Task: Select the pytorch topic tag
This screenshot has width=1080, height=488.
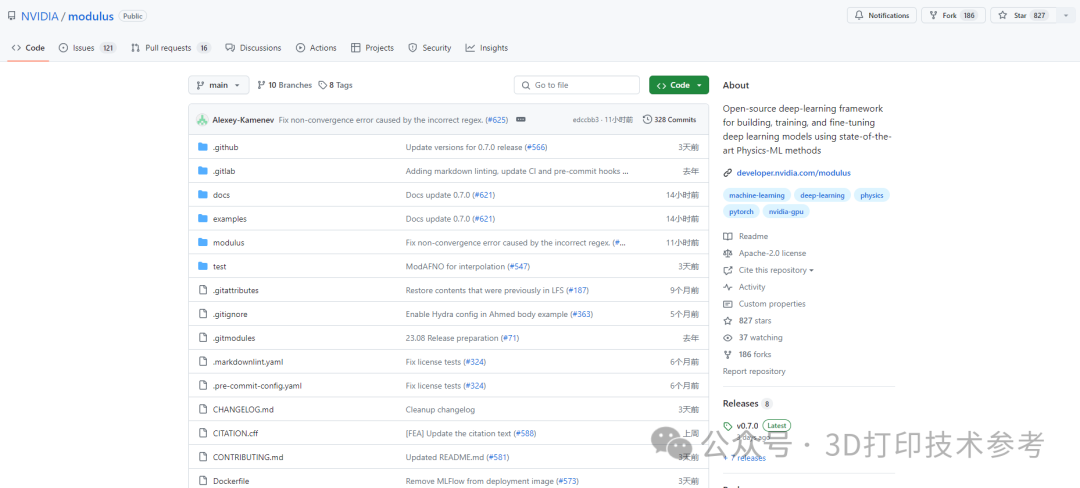Action: coord(741,212)
